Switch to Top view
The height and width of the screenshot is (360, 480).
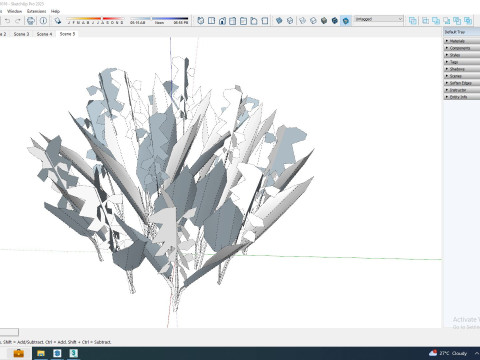tap(211, 21)
